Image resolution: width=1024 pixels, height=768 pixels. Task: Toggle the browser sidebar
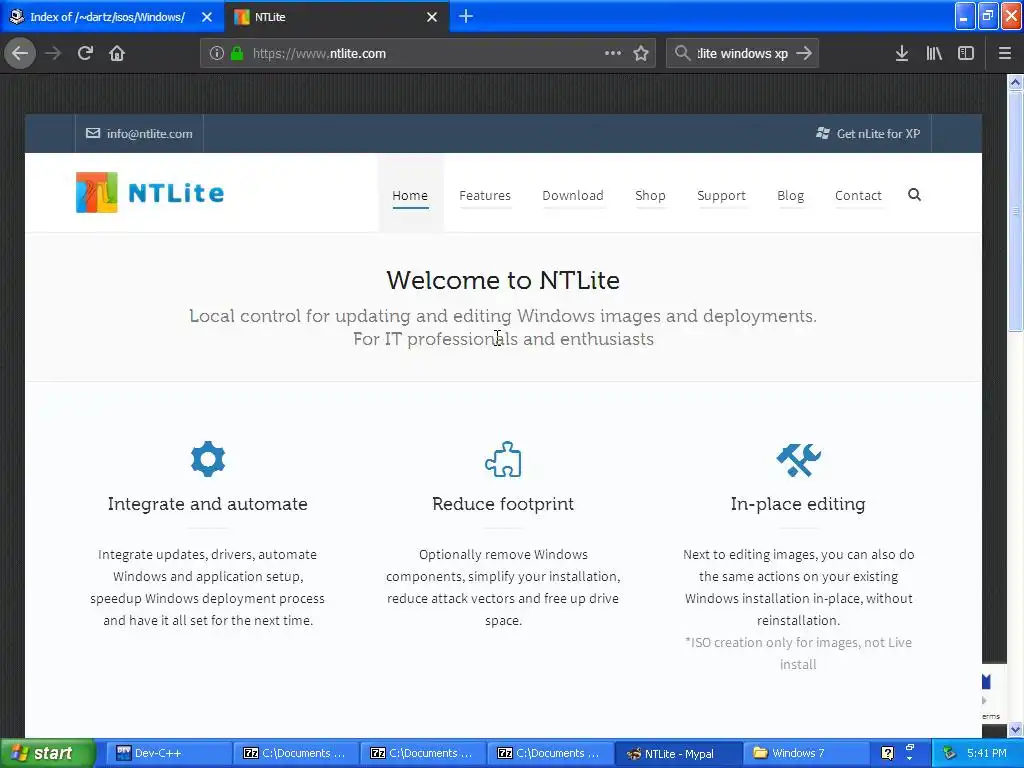pyautogui.click(x=966, y=54)
